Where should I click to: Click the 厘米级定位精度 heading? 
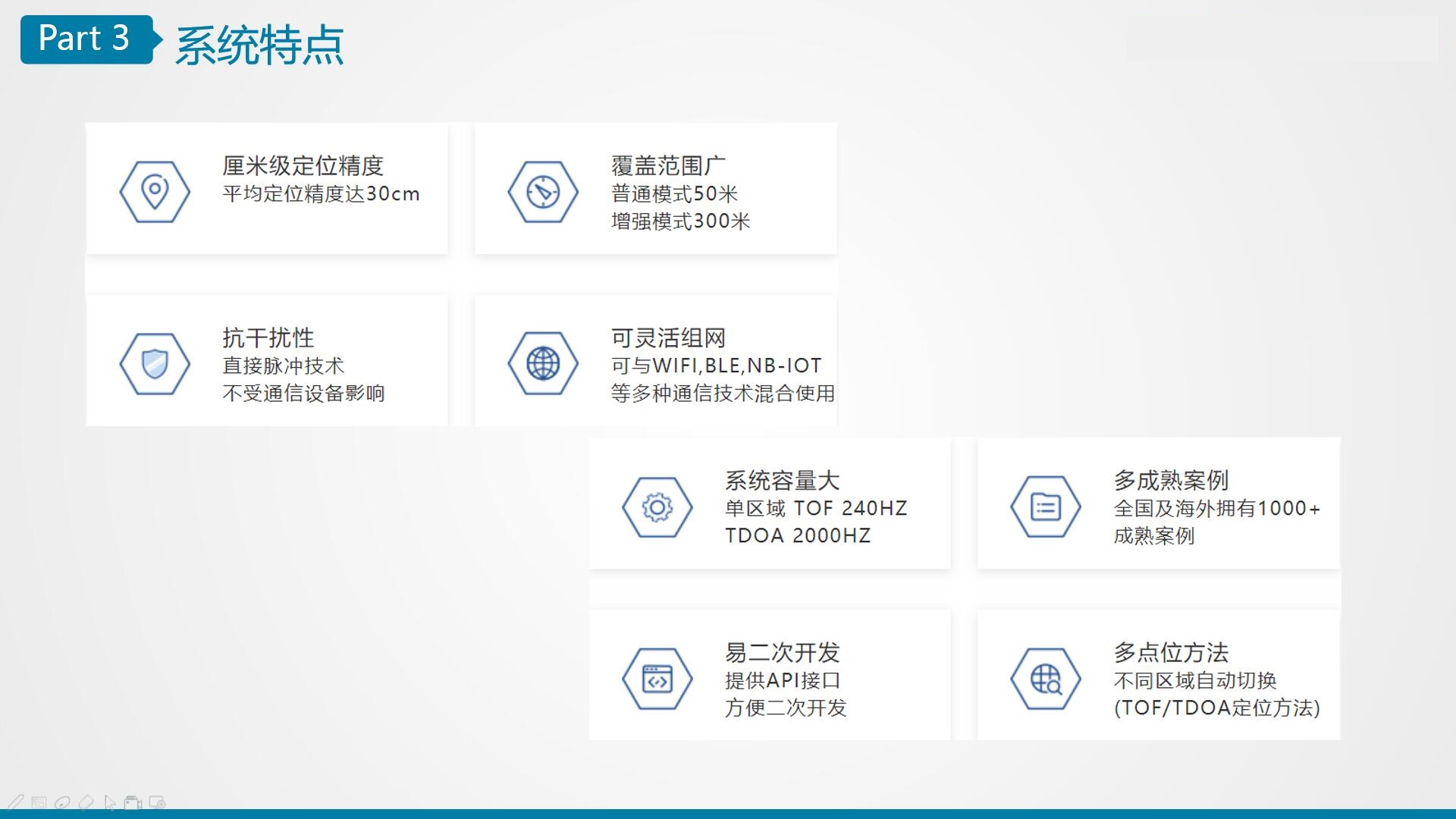tap(303, 165)
